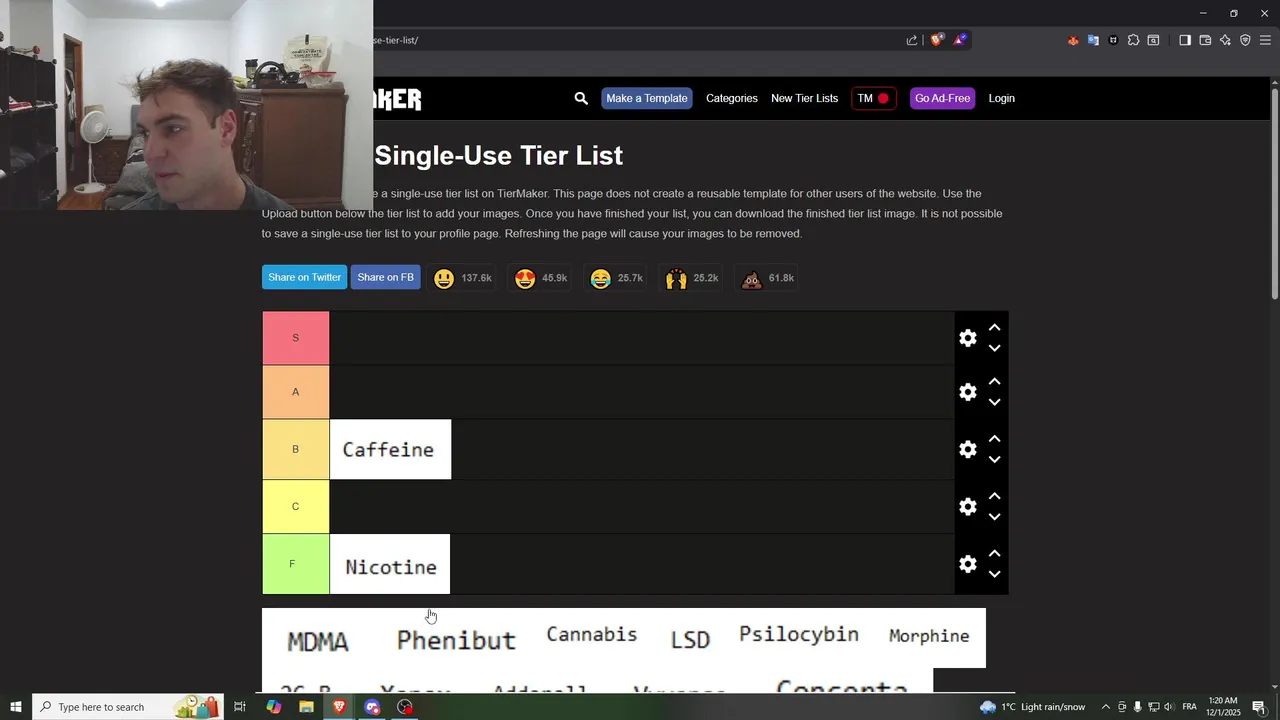
Task: Move S tier row up arrow
Action: pos(995,327)
